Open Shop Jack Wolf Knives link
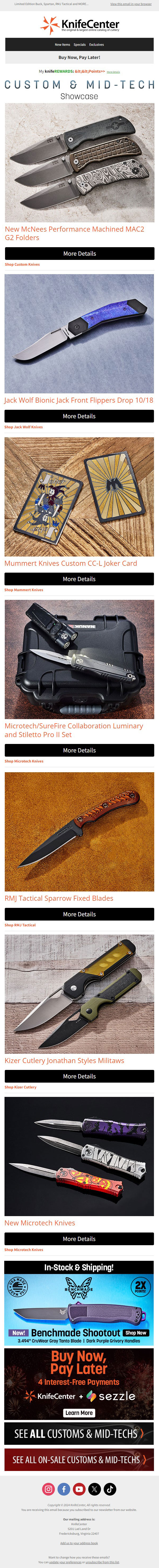Image resolution: width=159 pixels, height=1568 pixels. (x=24, y=427)
